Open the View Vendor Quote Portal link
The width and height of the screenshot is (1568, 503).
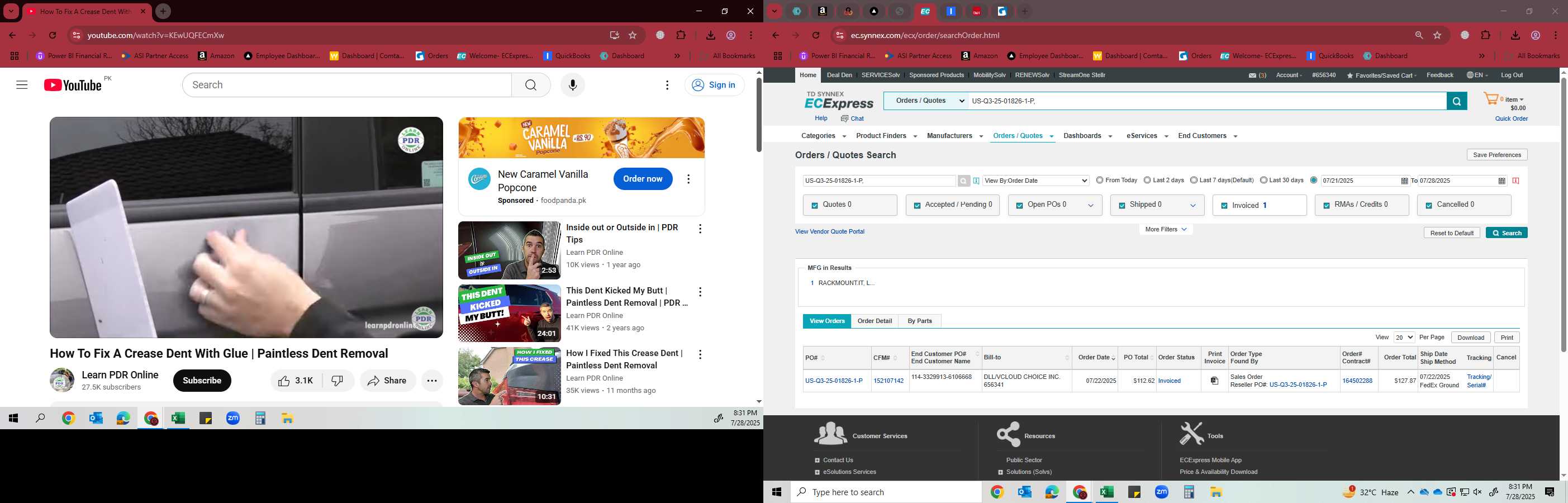tap(829, 231)
